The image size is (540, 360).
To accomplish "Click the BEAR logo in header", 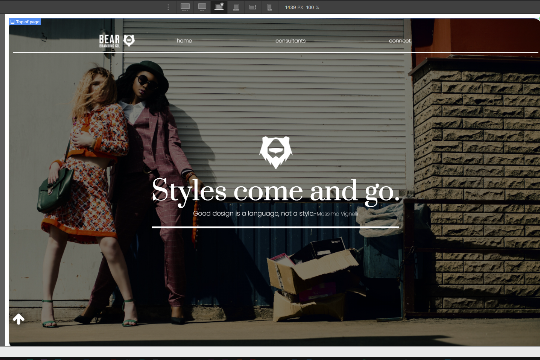I will coord(117,41).
